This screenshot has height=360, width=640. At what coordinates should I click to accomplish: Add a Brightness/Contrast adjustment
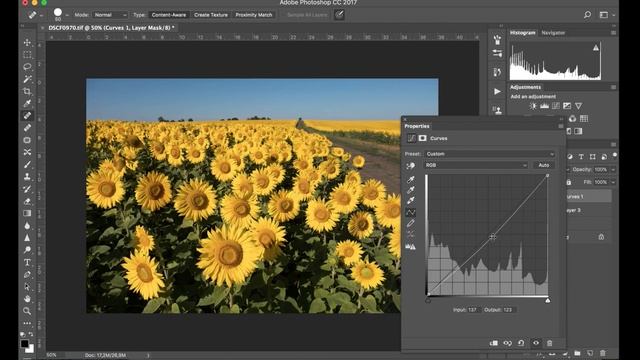[x=533, y=106]
